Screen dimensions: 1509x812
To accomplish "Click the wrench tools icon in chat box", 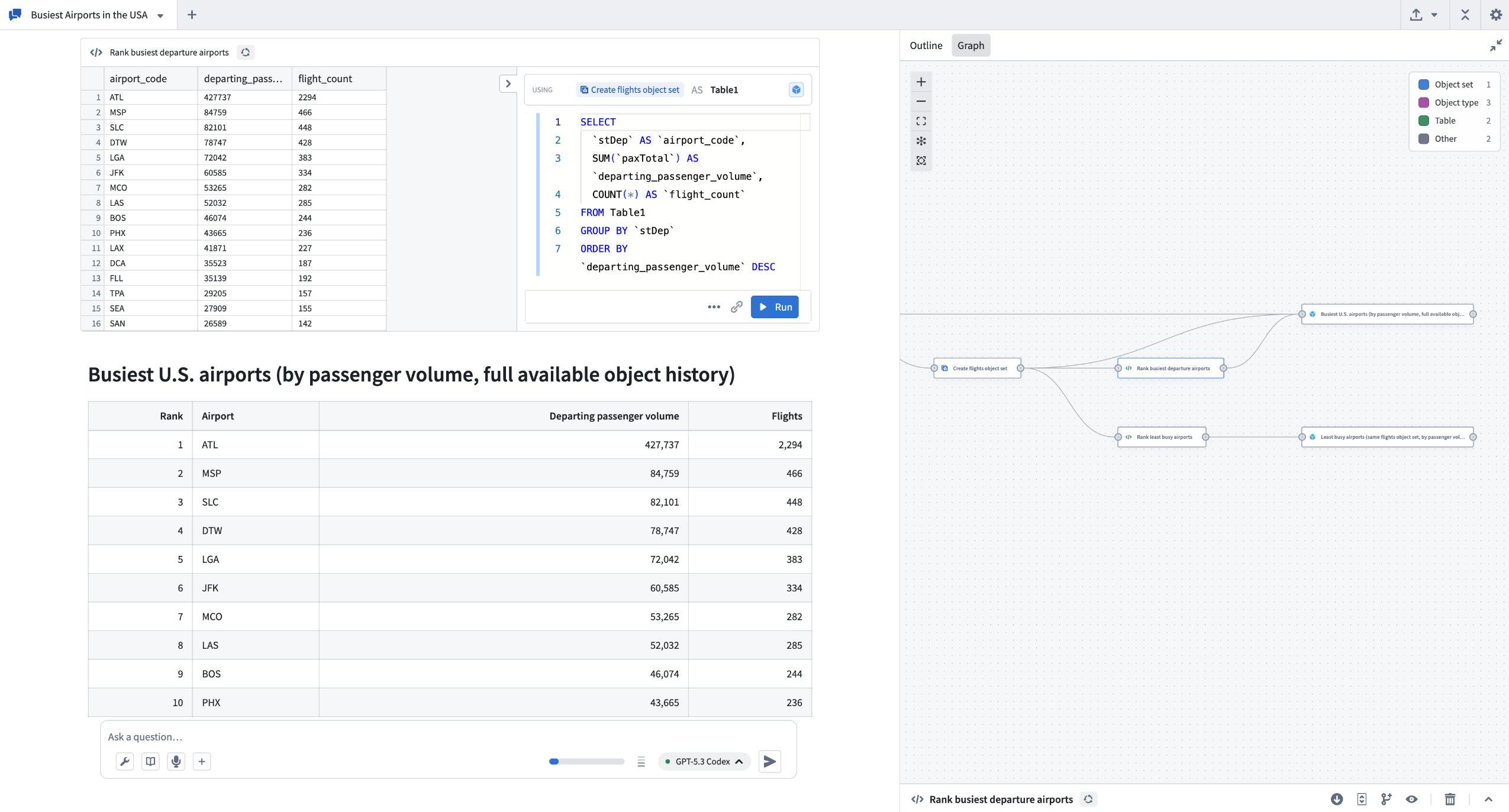I will 125,761.
